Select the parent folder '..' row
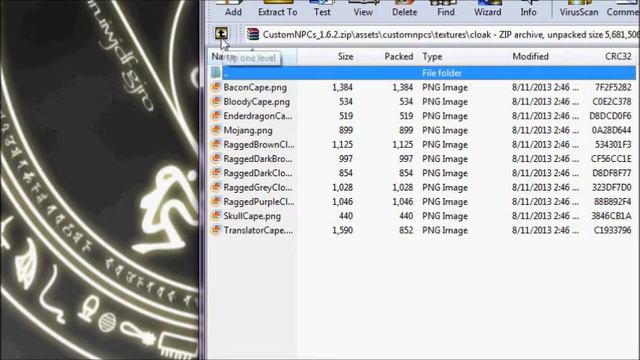 tap(422, 73)
